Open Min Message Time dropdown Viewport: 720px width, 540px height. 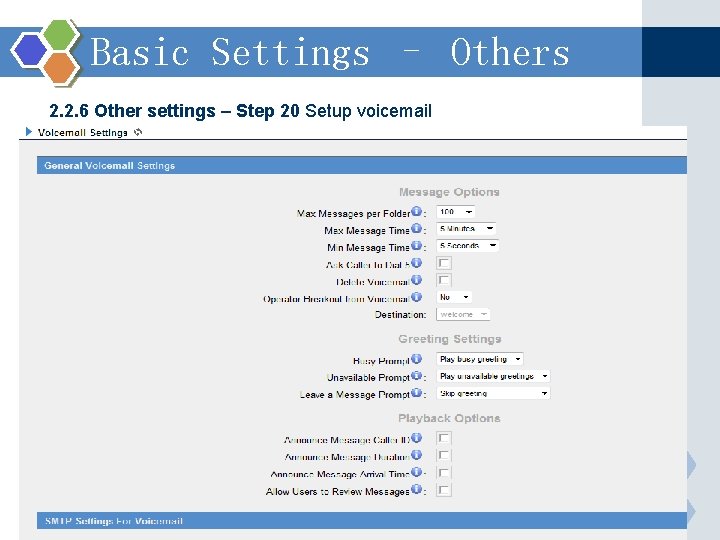point(467,246)
